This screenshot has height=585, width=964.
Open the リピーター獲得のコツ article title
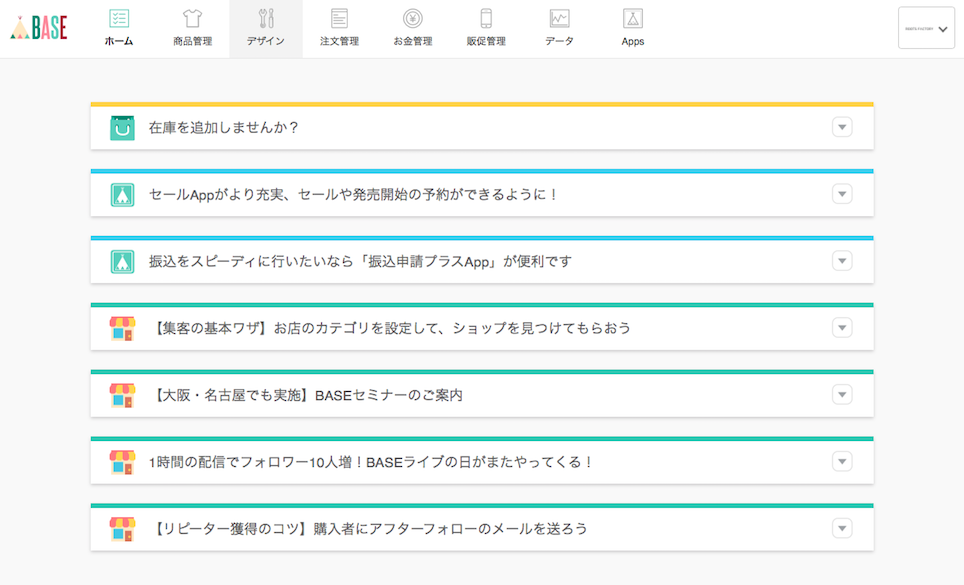click(x=367, y=529)
